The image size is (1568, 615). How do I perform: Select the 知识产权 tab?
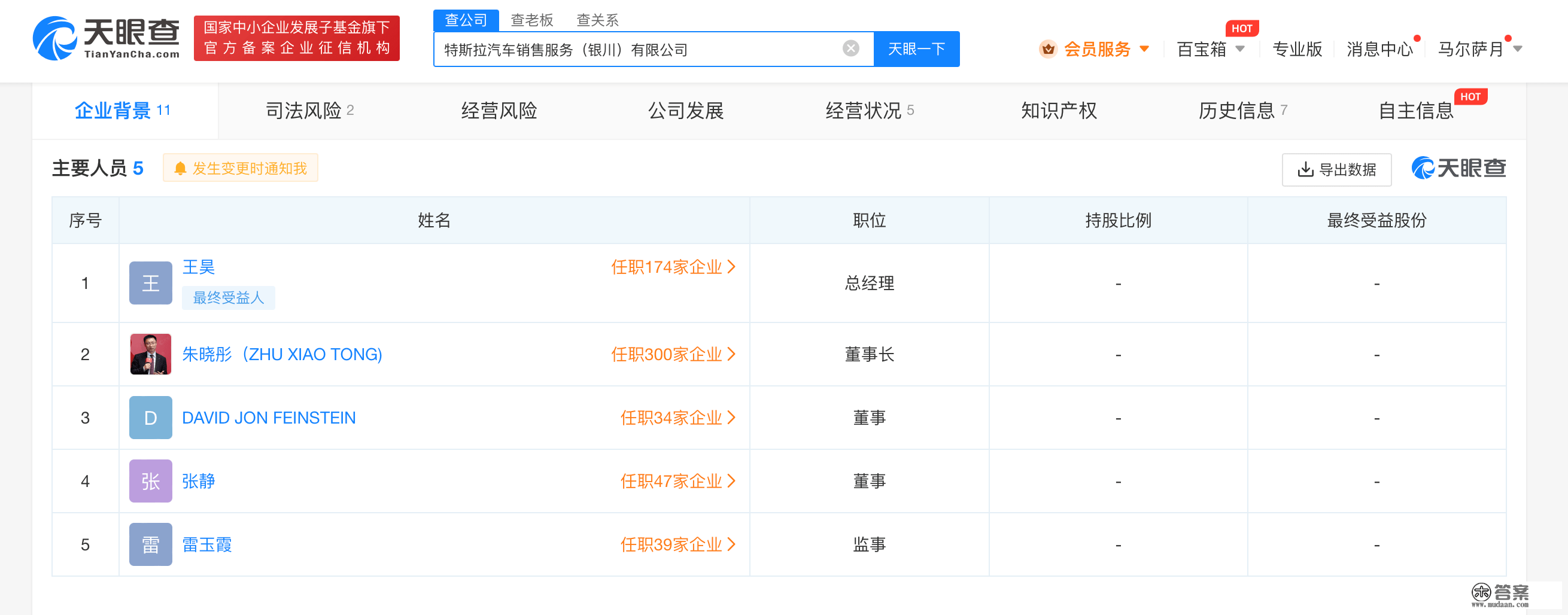(x=1059, y=111)
